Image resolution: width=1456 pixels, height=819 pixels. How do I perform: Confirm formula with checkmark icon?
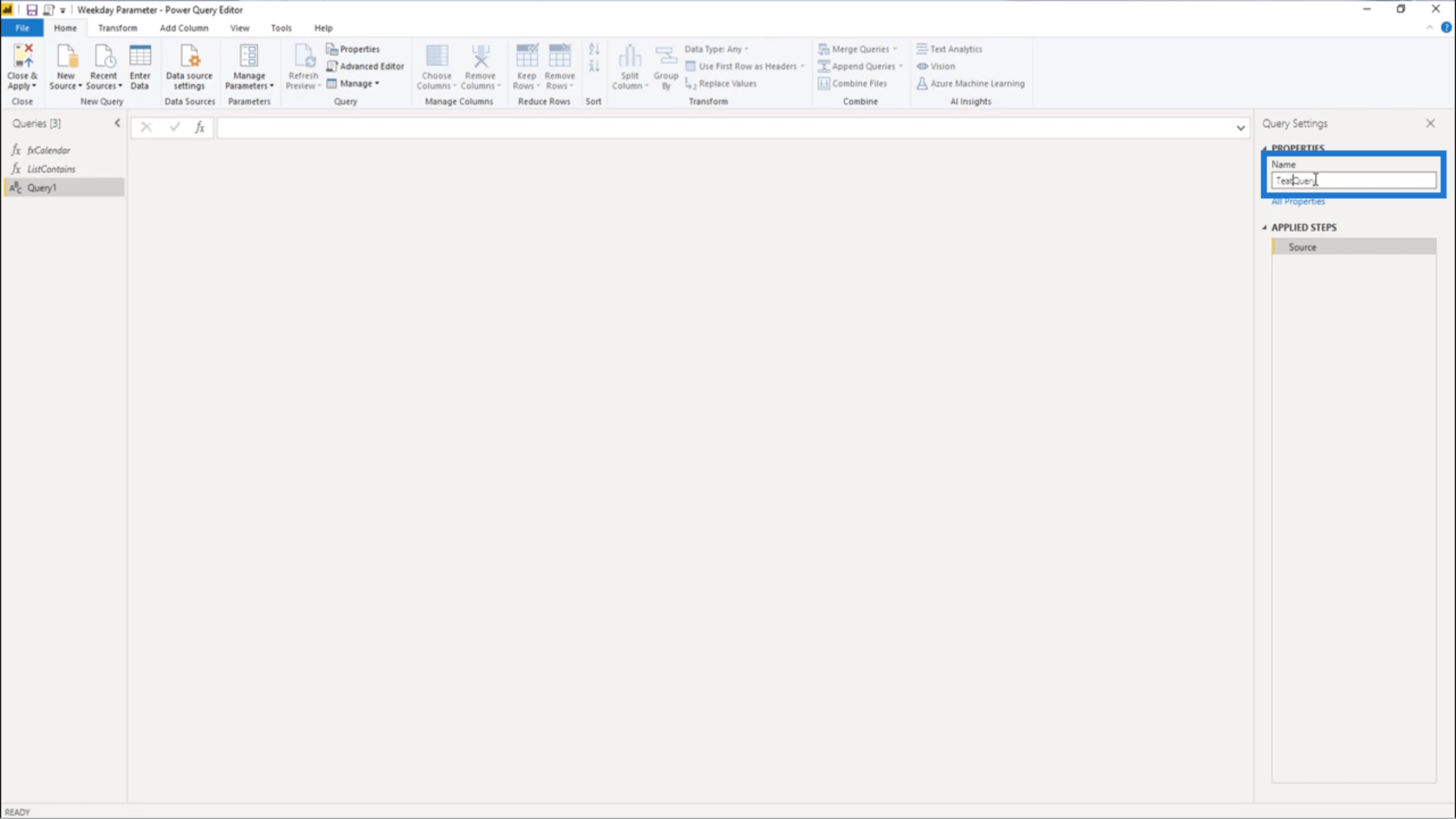[174, 127]
